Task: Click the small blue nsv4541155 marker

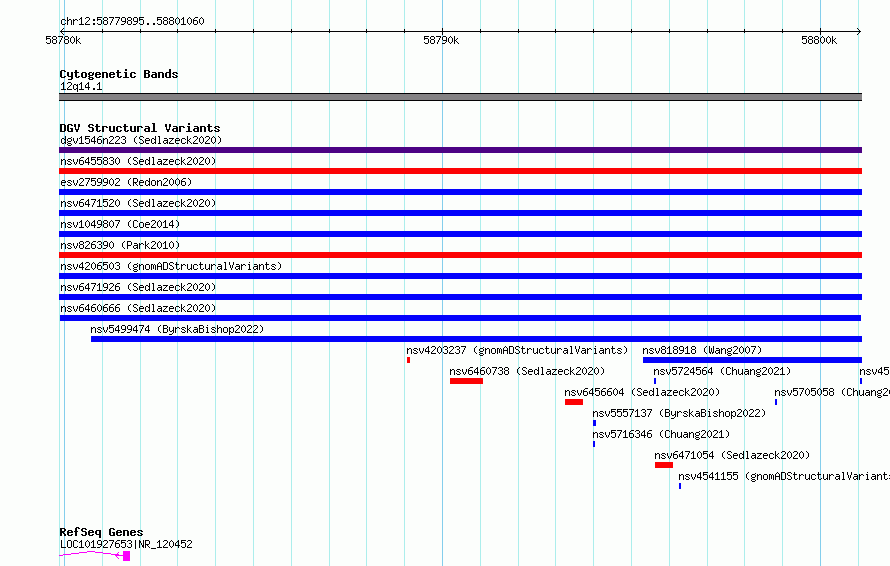Action: click(680, 486)
